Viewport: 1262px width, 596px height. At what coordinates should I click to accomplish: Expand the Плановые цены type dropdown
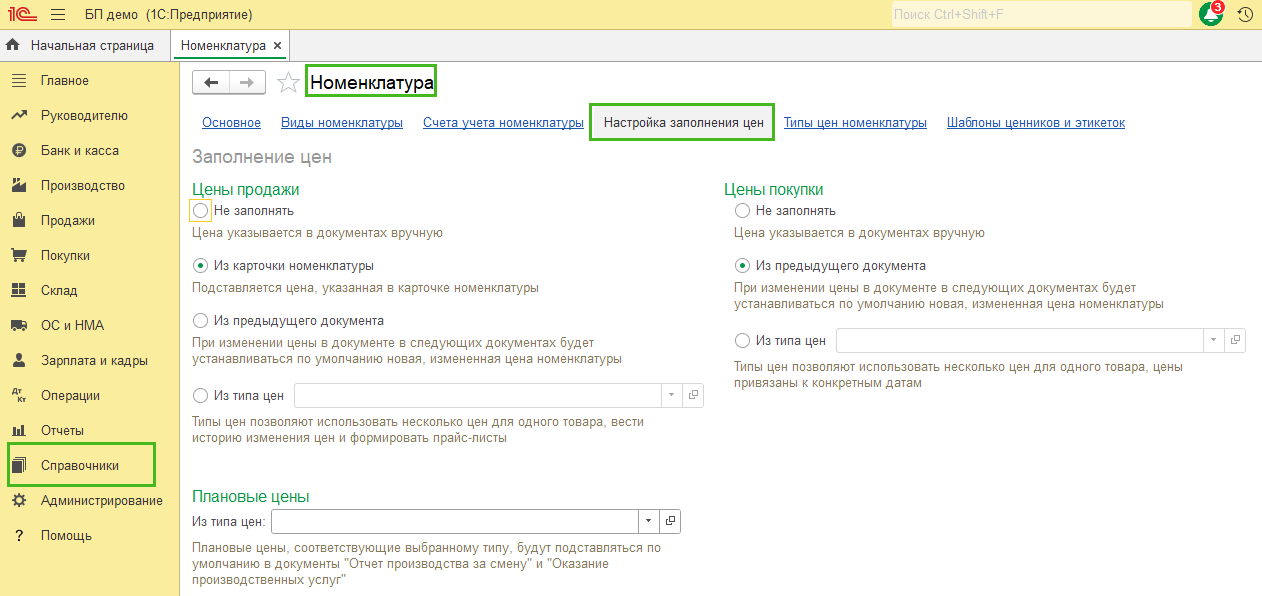click(x=648, y=521)
